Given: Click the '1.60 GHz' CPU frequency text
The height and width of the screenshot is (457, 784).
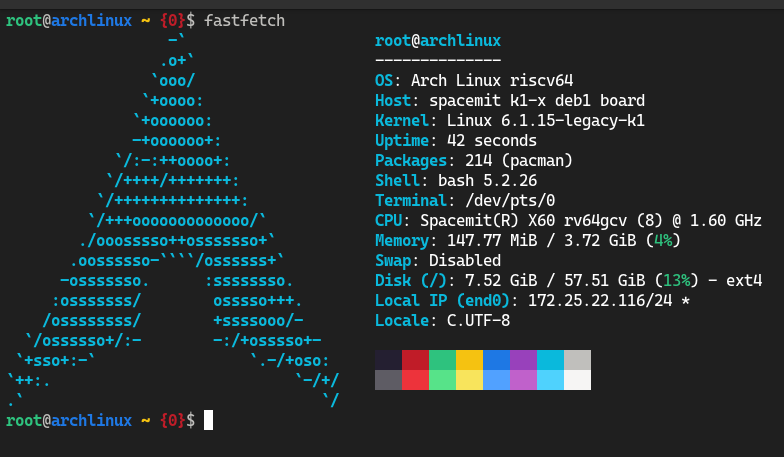Looking at the screenshot, I should coord(726,220).
